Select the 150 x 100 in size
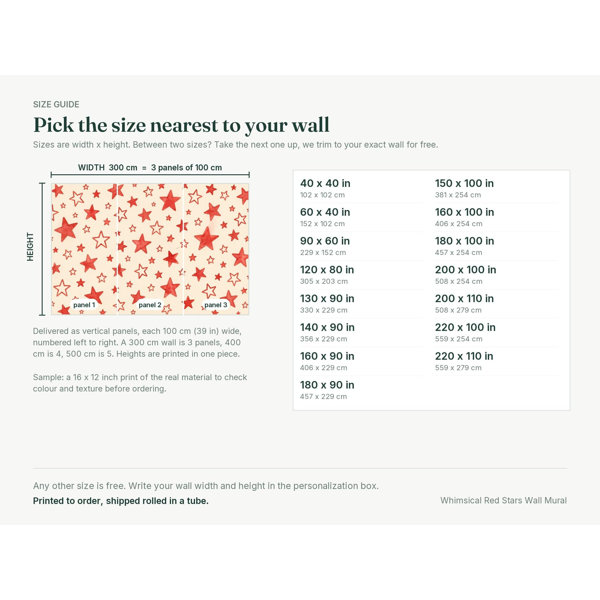This screenshot has width=600, height=600. (x=497, y=189)
